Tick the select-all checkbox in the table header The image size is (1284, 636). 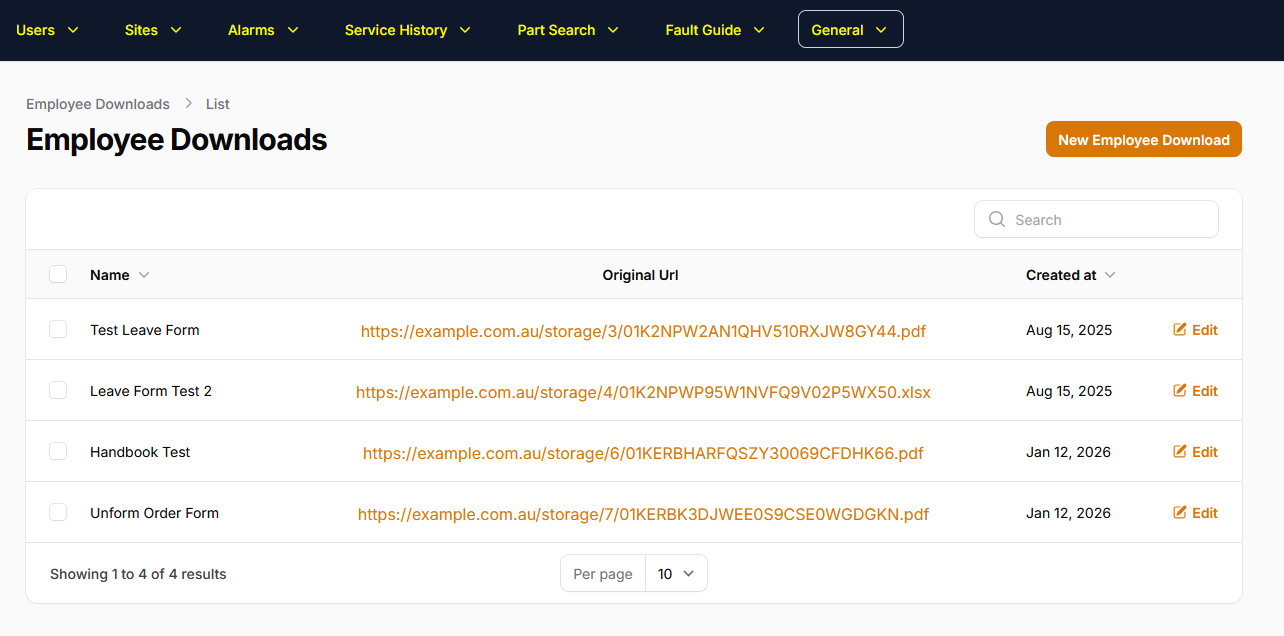58,274
